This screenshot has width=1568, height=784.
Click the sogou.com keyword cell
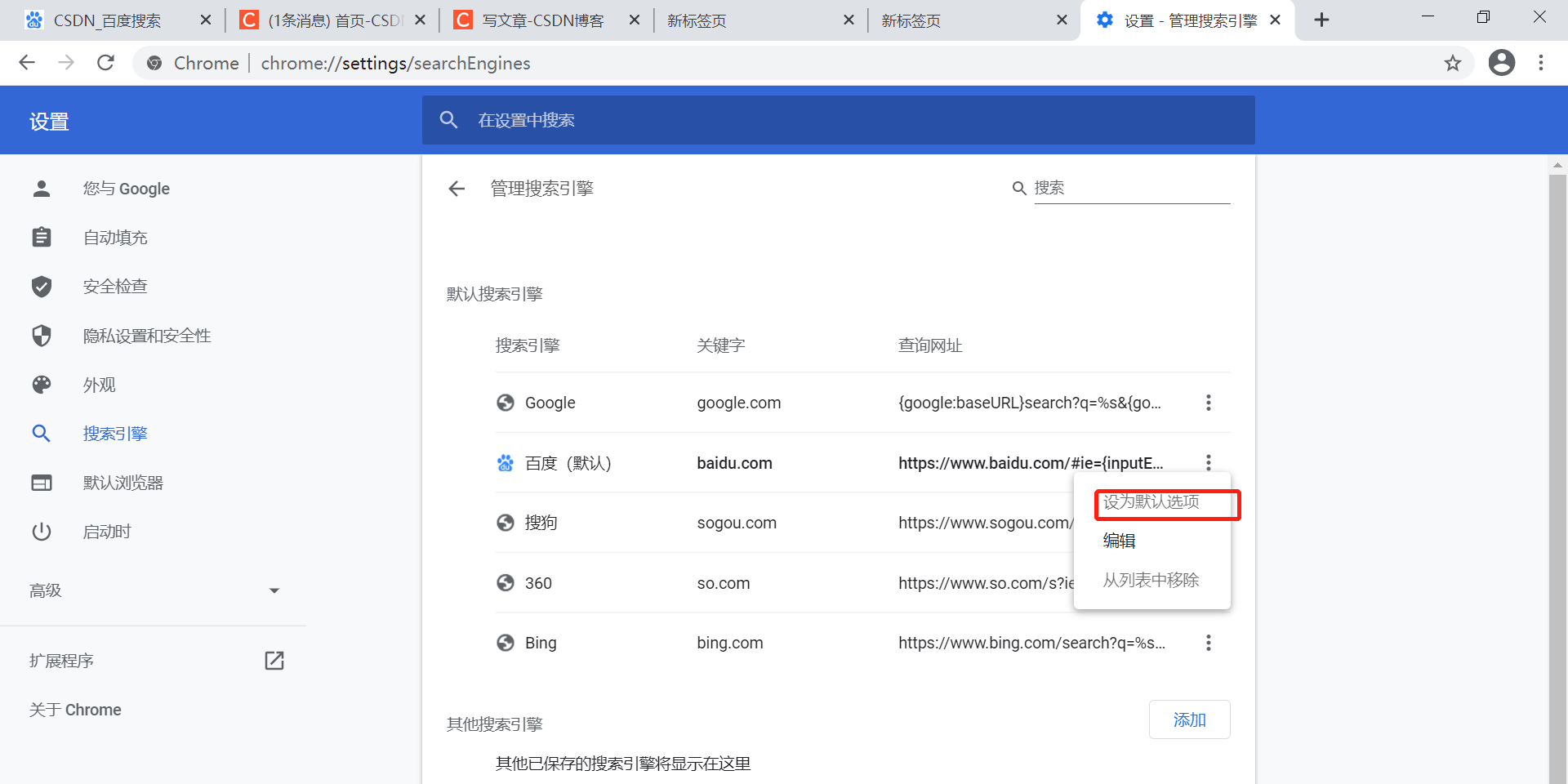click(737, 523)
